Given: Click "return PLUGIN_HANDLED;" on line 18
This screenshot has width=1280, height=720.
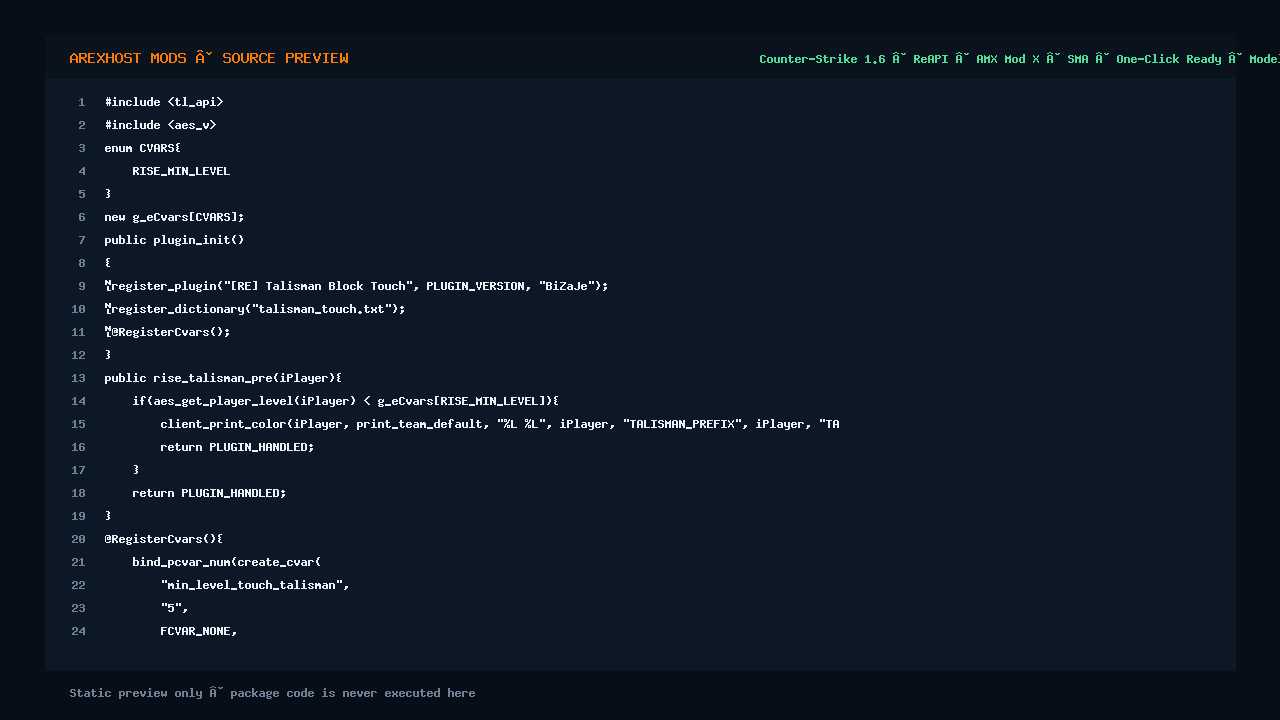Looking at the screenshot, I should point(209,493).
